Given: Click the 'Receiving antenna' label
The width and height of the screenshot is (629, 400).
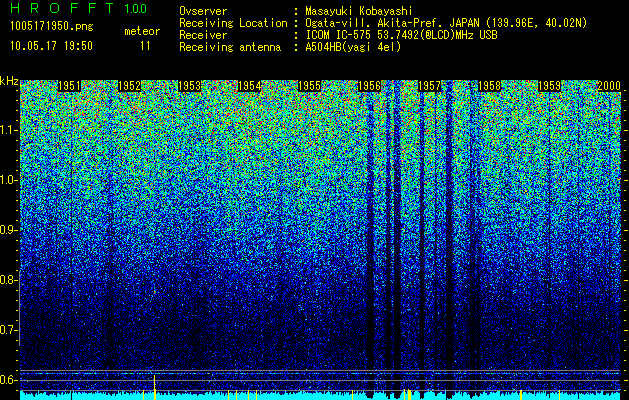Looking at the screenshot, I should coord(230,47).
